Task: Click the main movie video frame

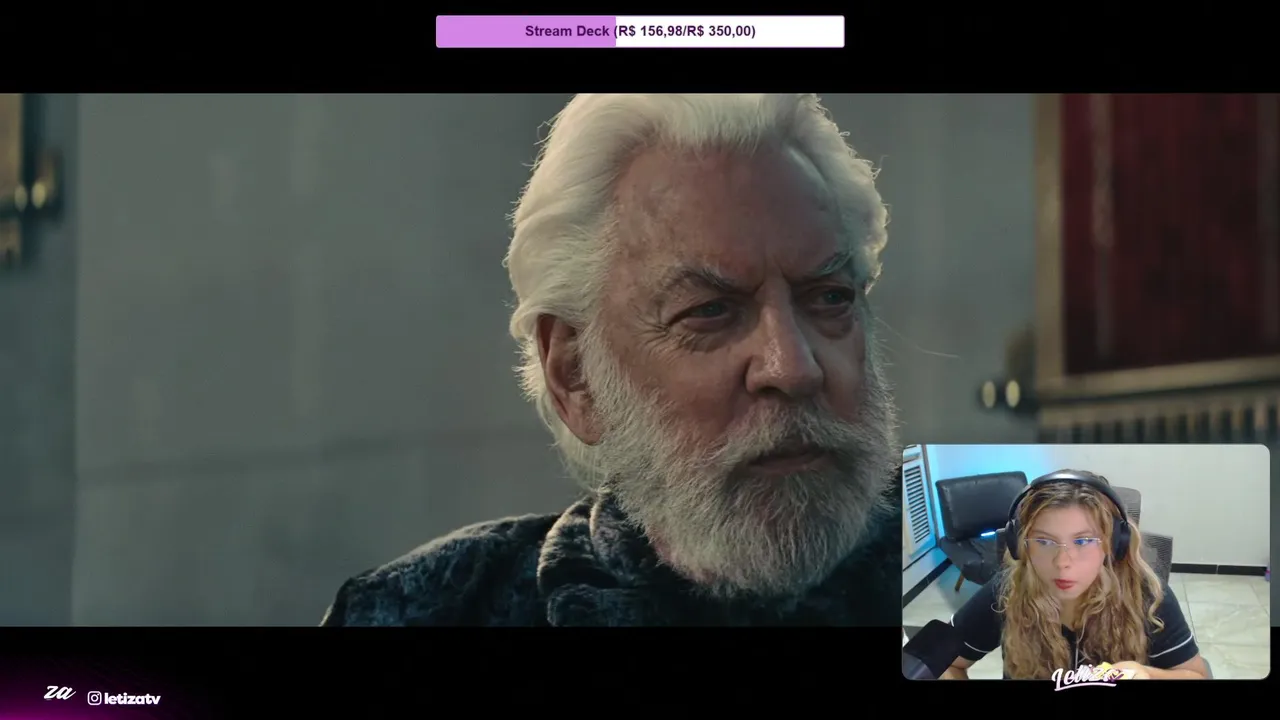Action: click(x=640, y=360)
